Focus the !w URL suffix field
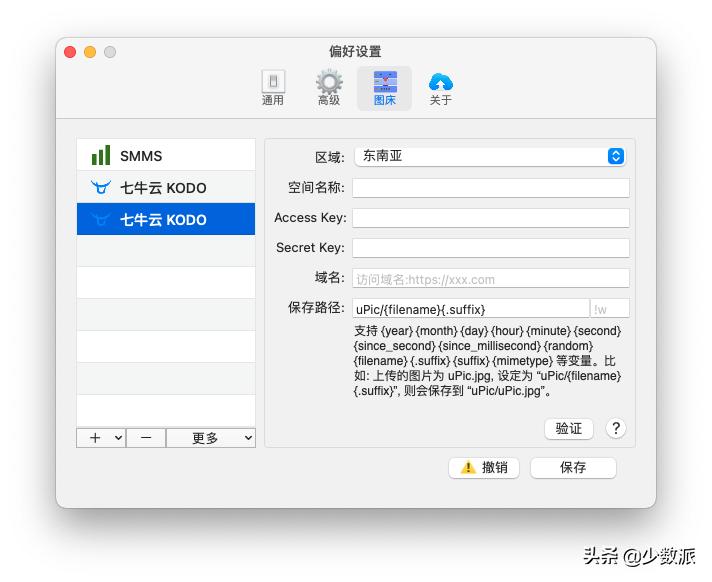 [x=610, y=308]
